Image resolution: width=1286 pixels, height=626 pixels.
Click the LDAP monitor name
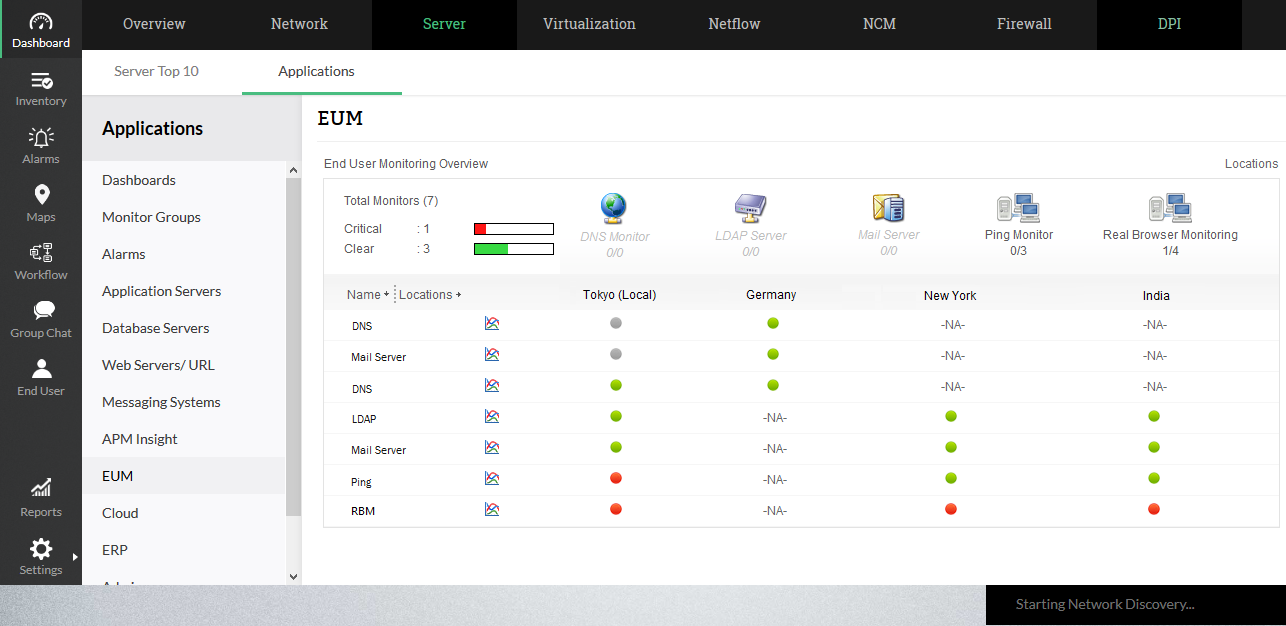click(364, 419)
